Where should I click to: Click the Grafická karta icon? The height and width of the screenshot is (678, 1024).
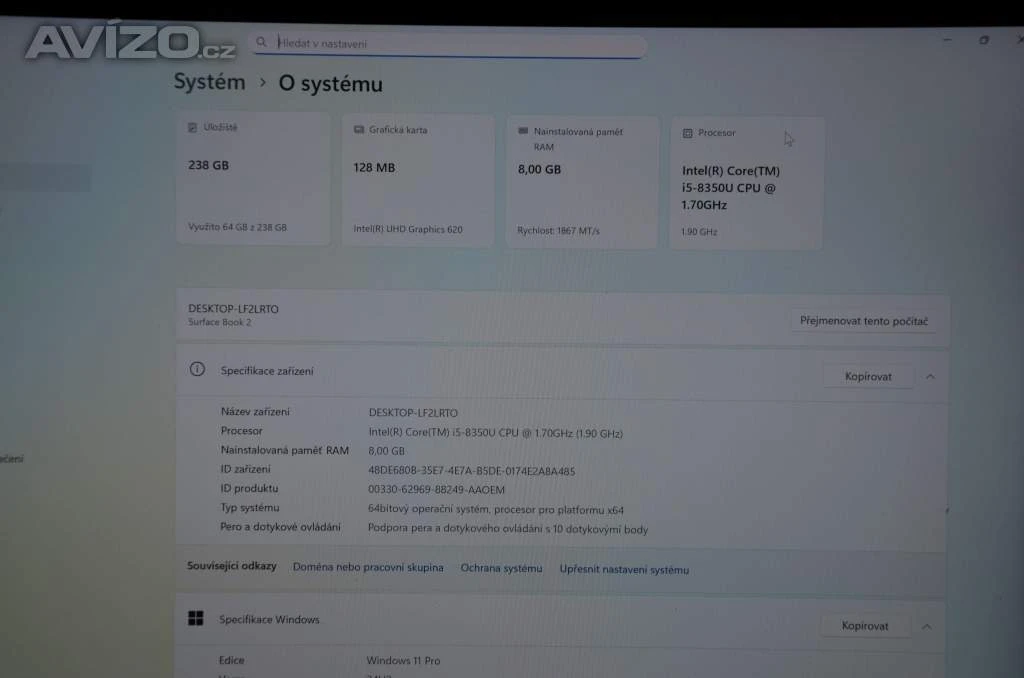(358, 130)
